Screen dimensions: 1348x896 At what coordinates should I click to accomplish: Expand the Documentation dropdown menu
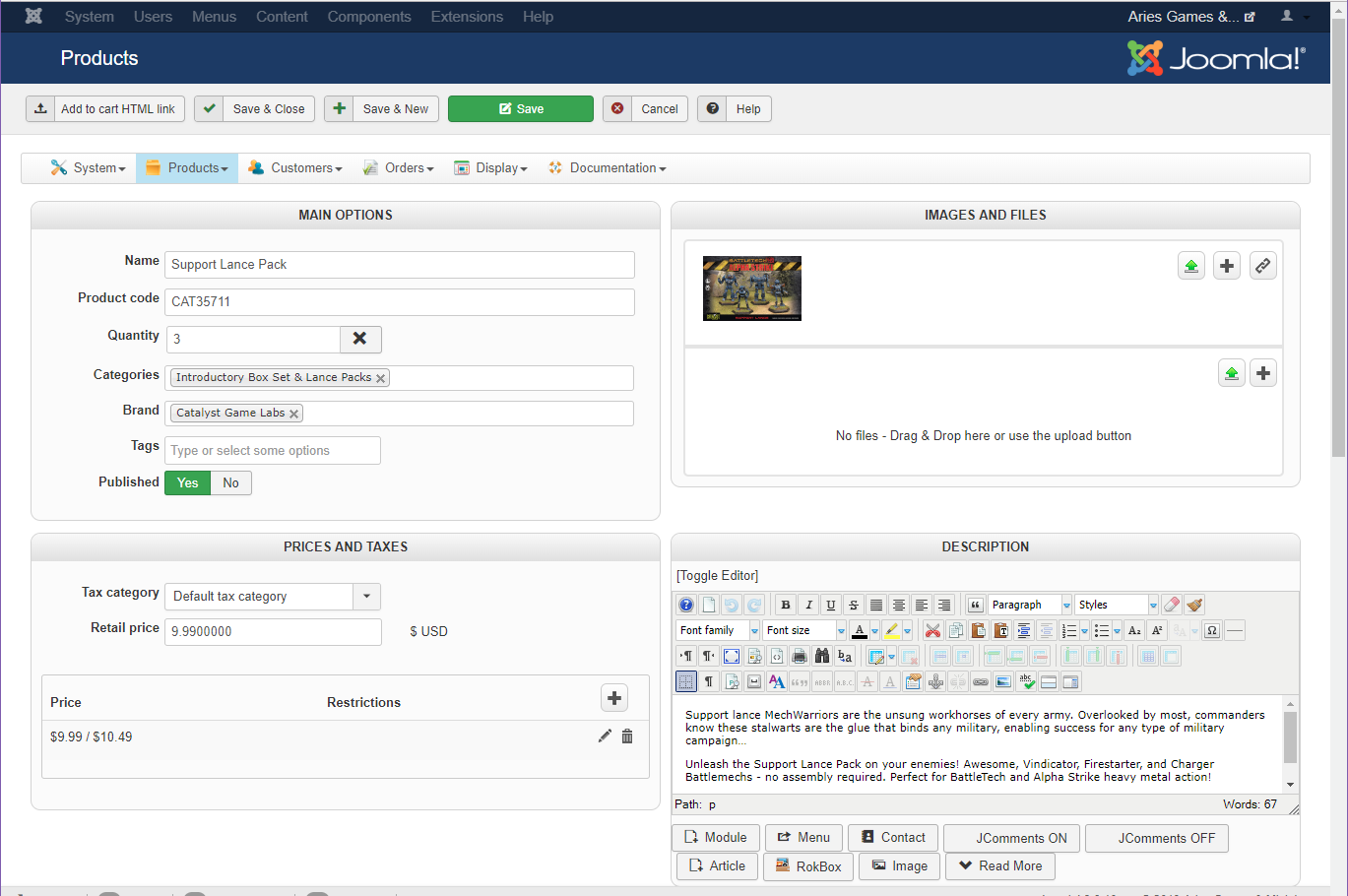coord(608,168)
